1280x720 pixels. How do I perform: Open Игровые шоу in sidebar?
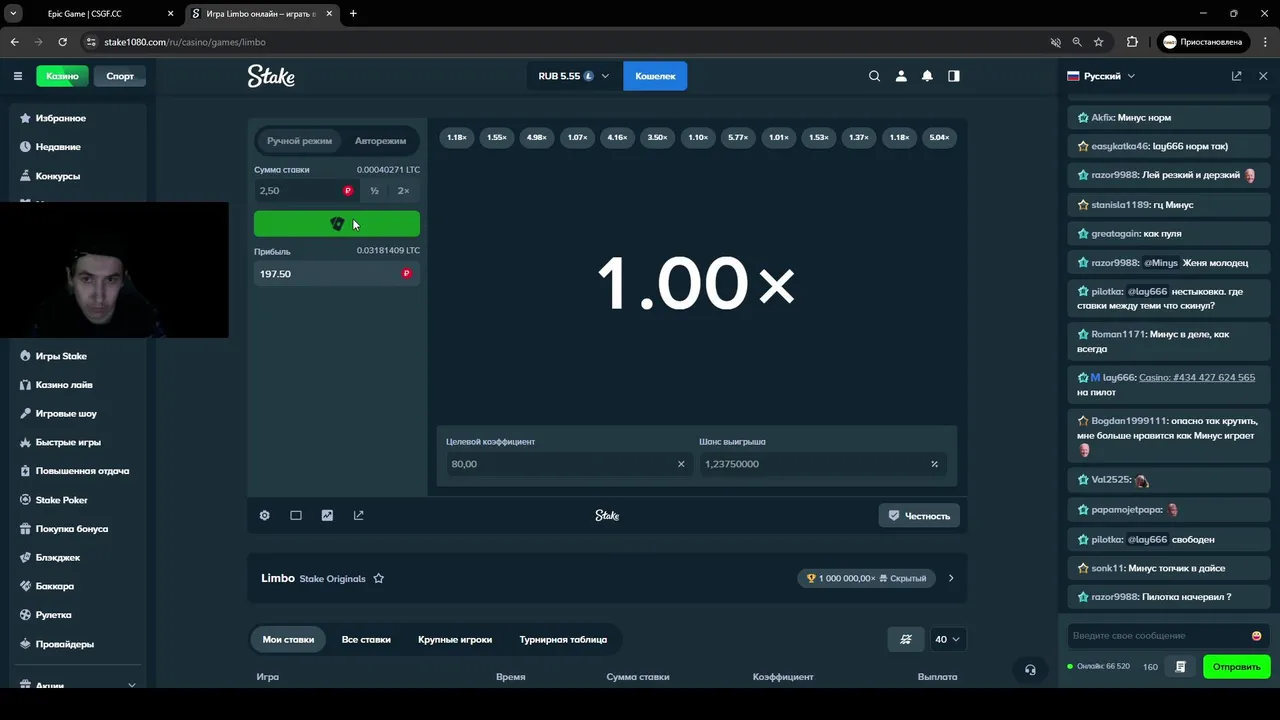point(66,413)
